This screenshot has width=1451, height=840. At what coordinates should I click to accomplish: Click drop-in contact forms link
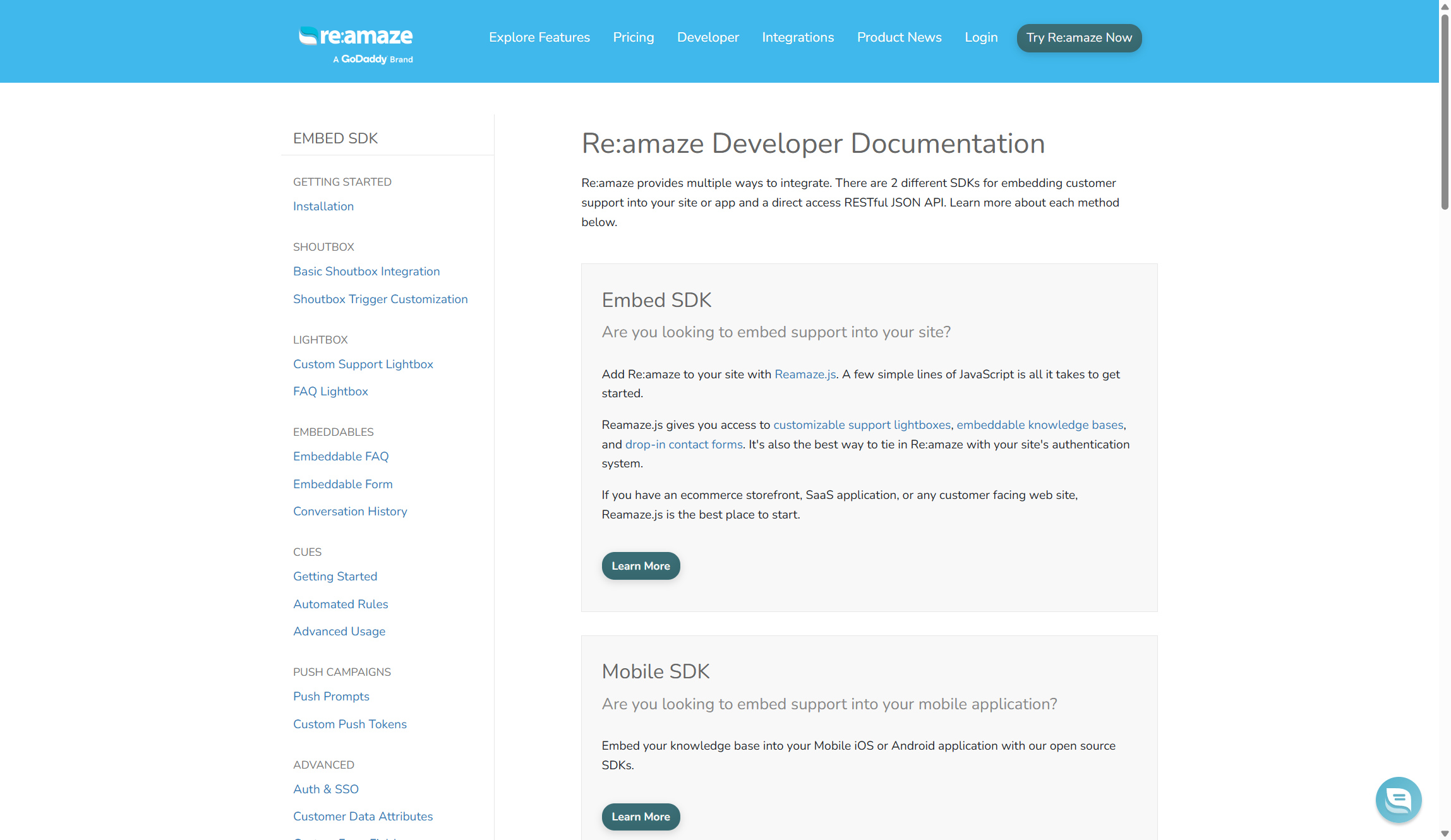coord(684,444)
